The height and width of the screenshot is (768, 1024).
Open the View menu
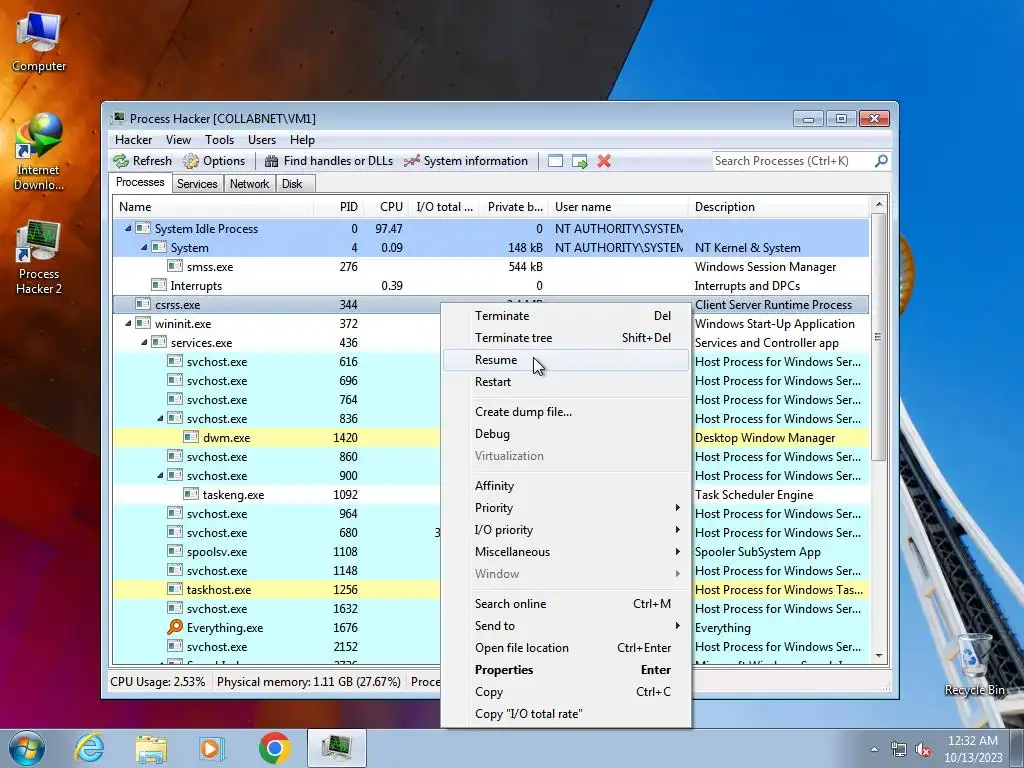click(178, 140)
